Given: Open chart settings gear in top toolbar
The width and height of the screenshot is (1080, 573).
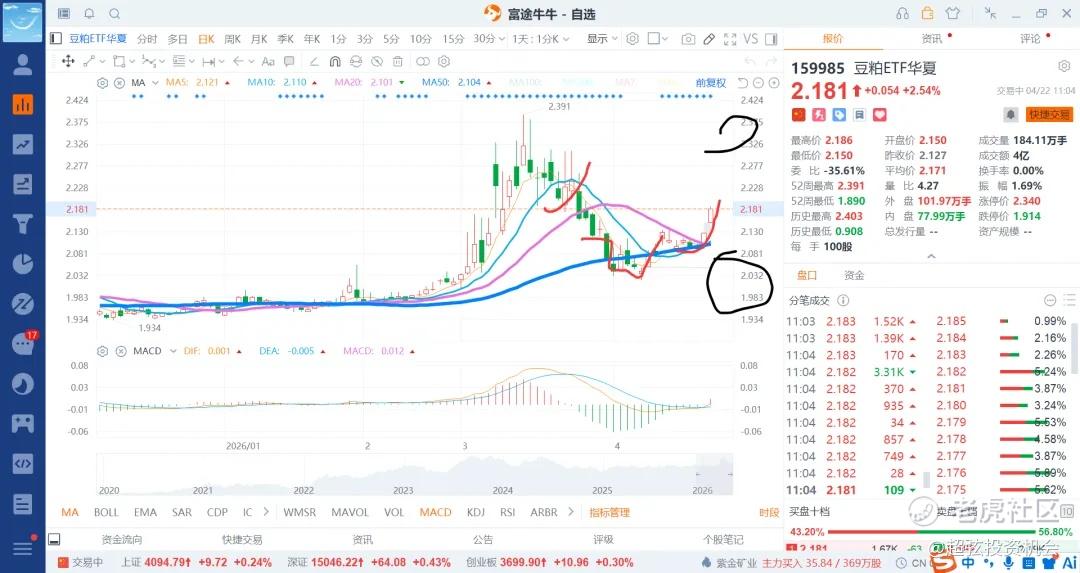Looking at the screenshot, I should (x=632, y=39).
